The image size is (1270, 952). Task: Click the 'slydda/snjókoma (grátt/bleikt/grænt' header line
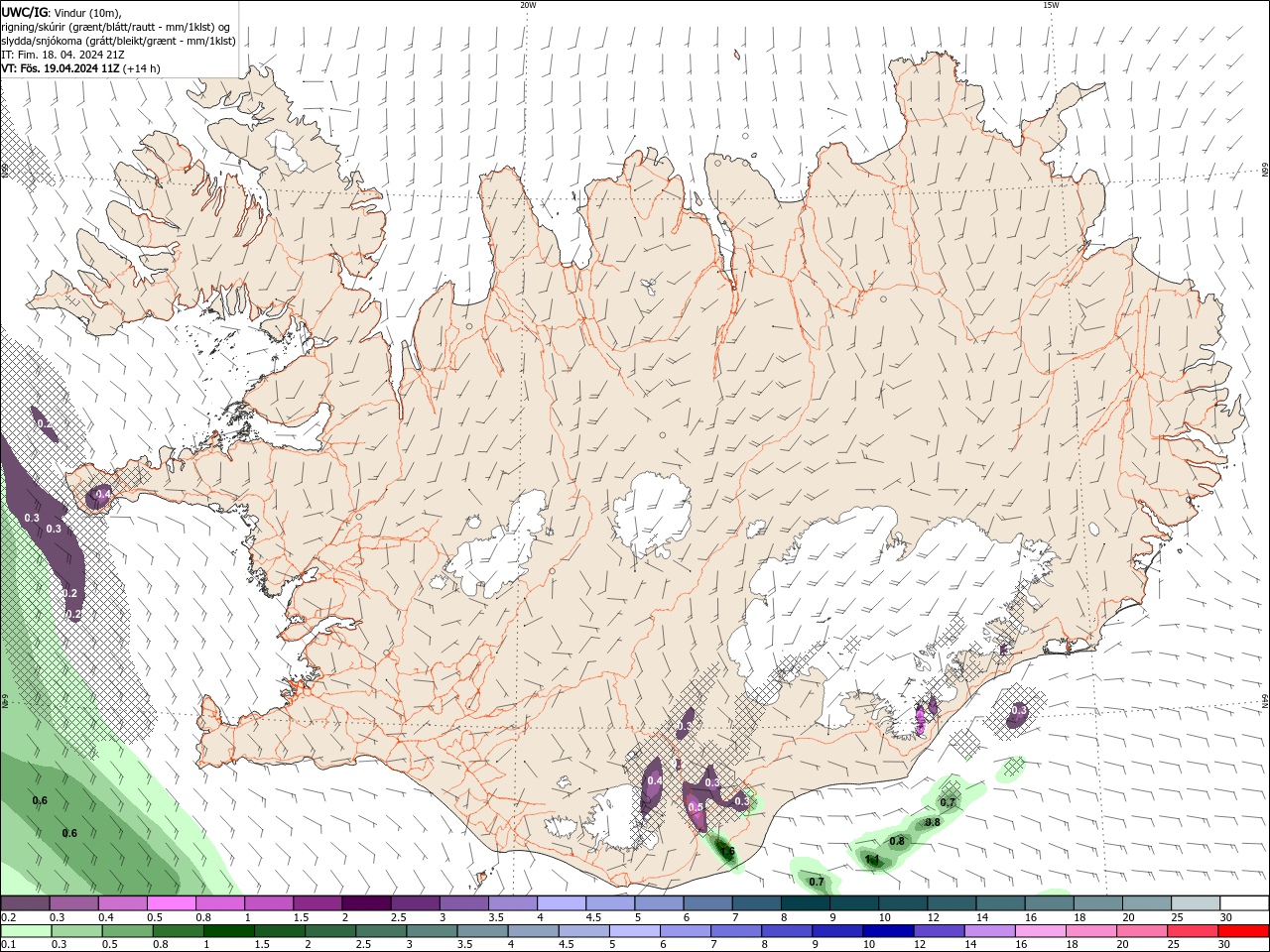pos(119,41)
